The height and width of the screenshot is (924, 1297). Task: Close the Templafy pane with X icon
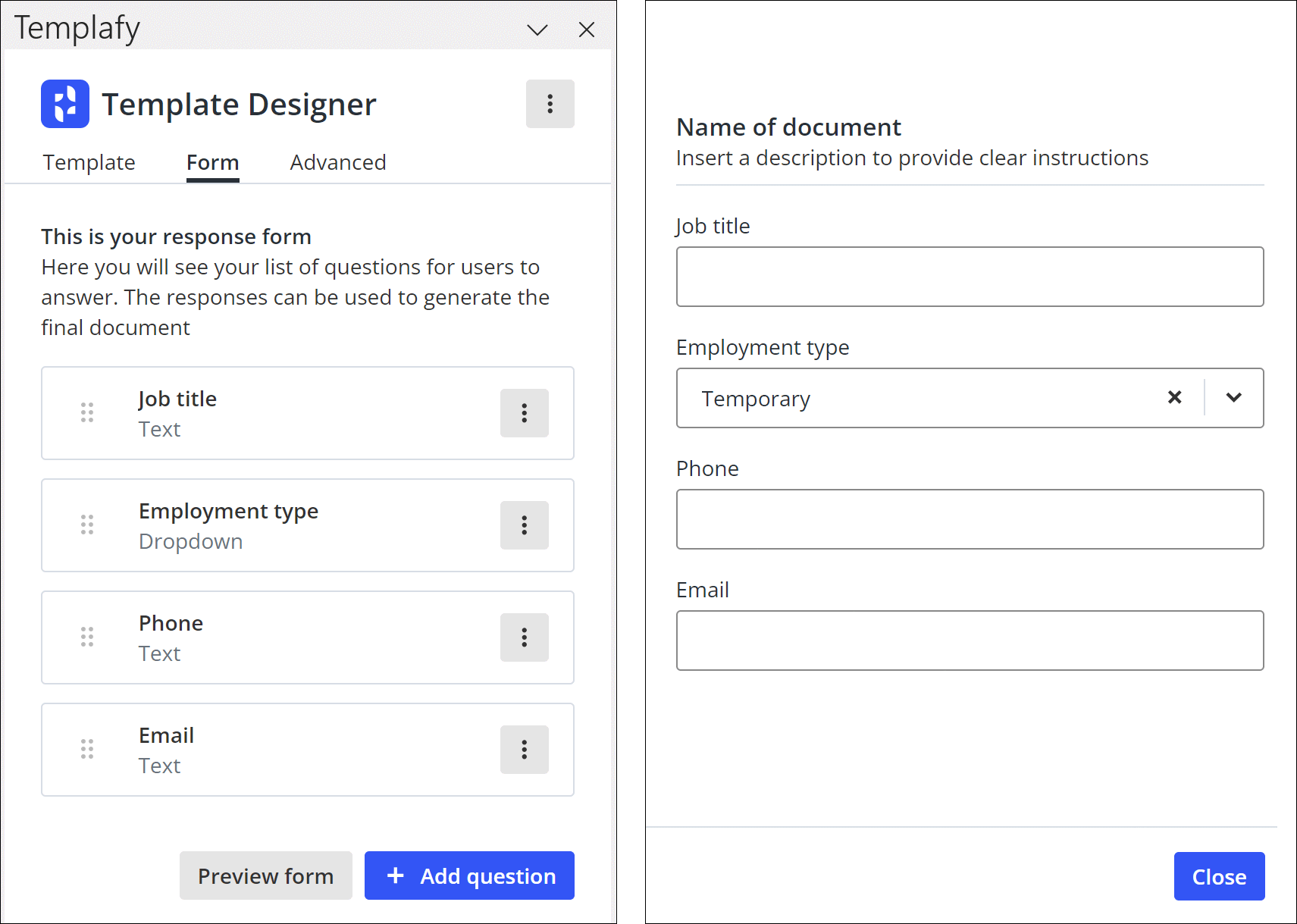(586, 30)
